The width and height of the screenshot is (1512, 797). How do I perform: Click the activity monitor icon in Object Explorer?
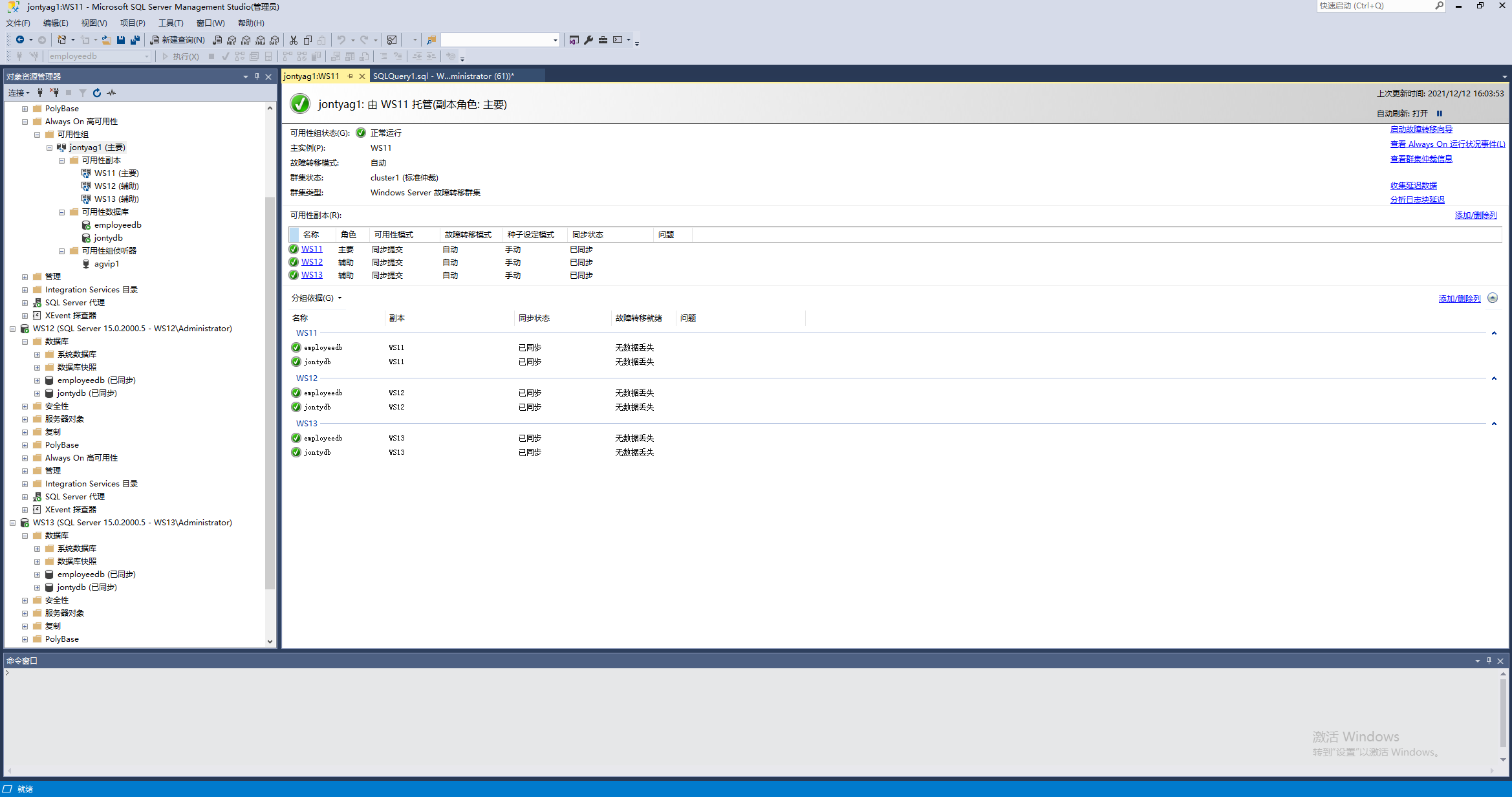tap(112, 93)
